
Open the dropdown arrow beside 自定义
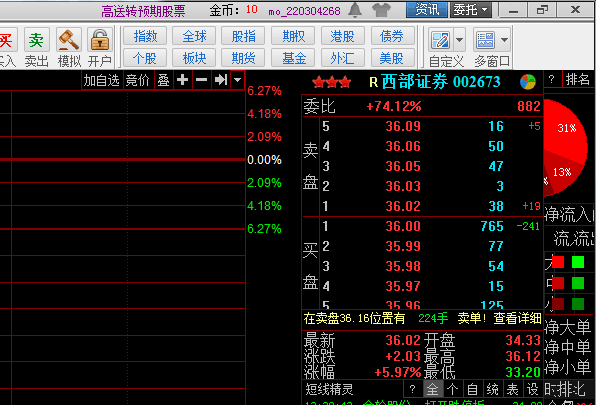coord(459,40)
